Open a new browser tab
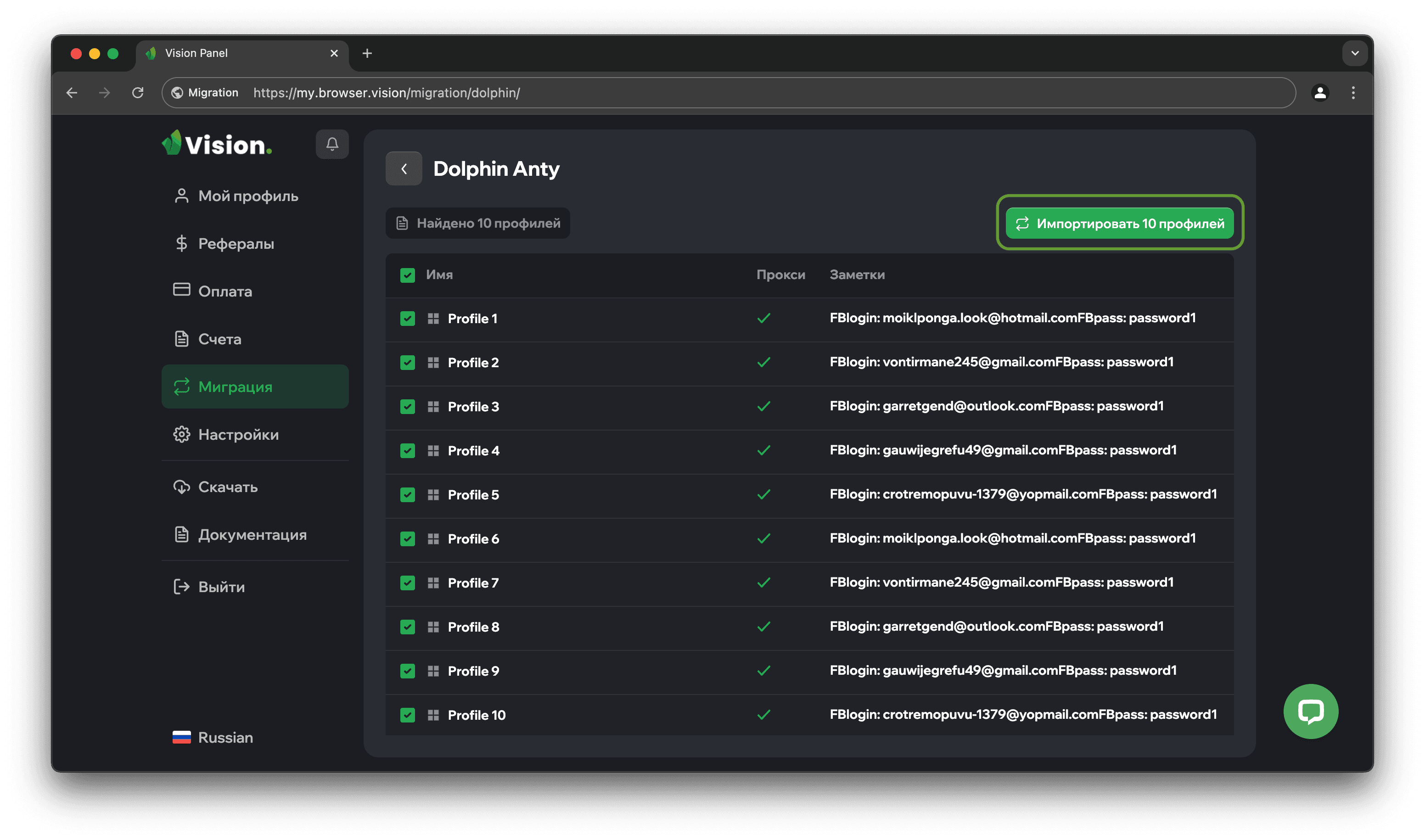1425x840 pixels. [367, 53]
